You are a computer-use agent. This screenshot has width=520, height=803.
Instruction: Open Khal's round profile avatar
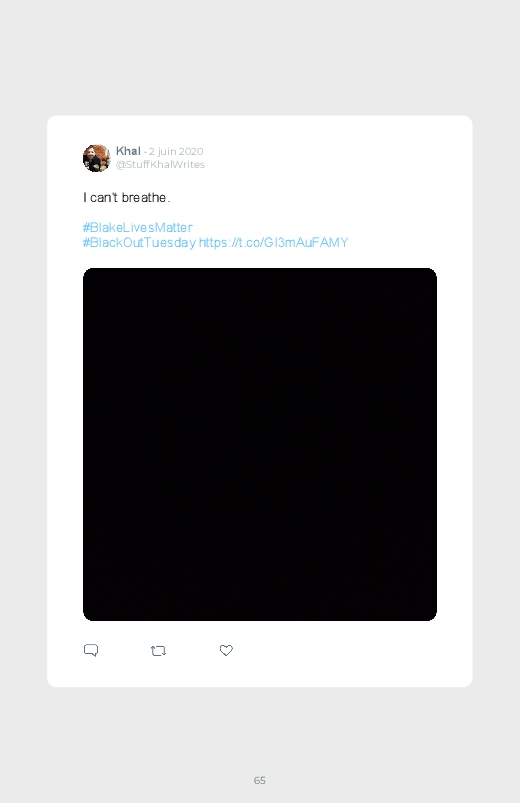(x=96, y=158)
